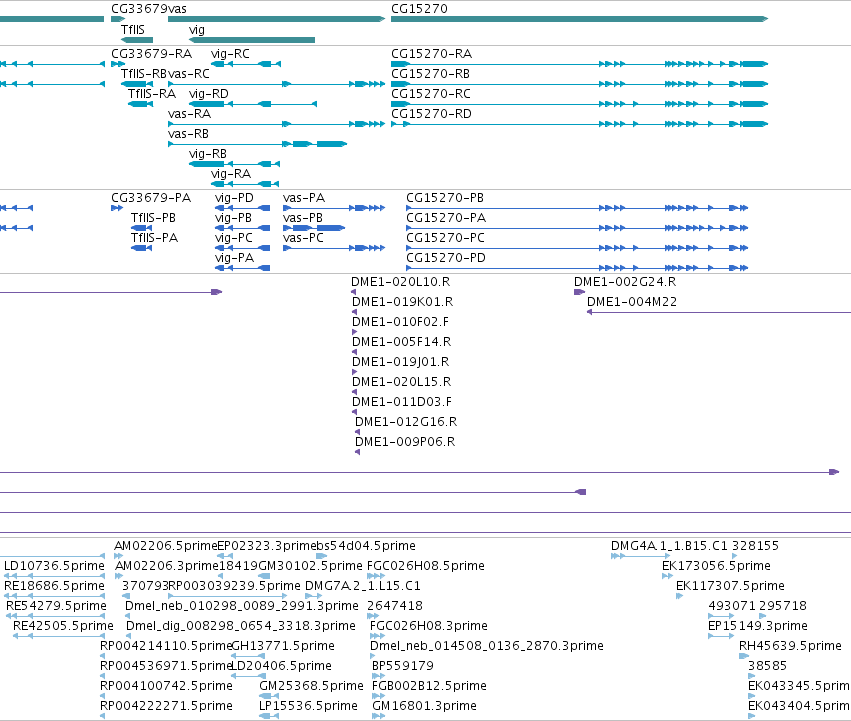Select the EK173056.5prime EST label
The image size is (851, 721).
(x=716, y=566)
